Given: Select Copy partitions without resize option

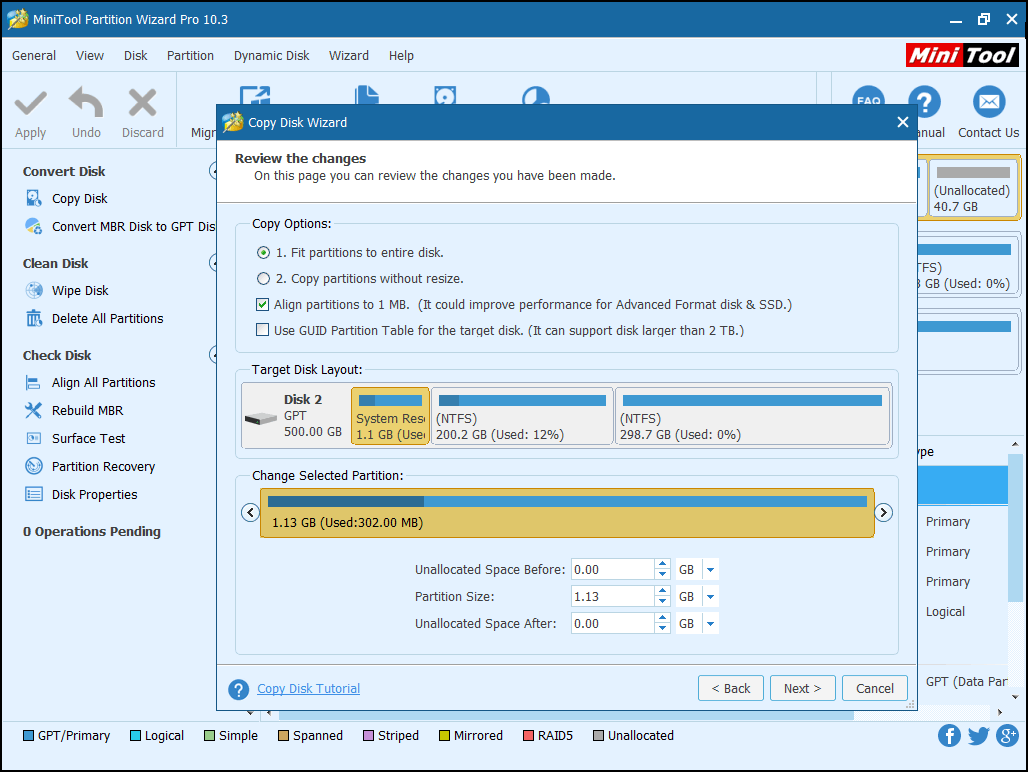Looking at the screenshot, I should 264,279.
